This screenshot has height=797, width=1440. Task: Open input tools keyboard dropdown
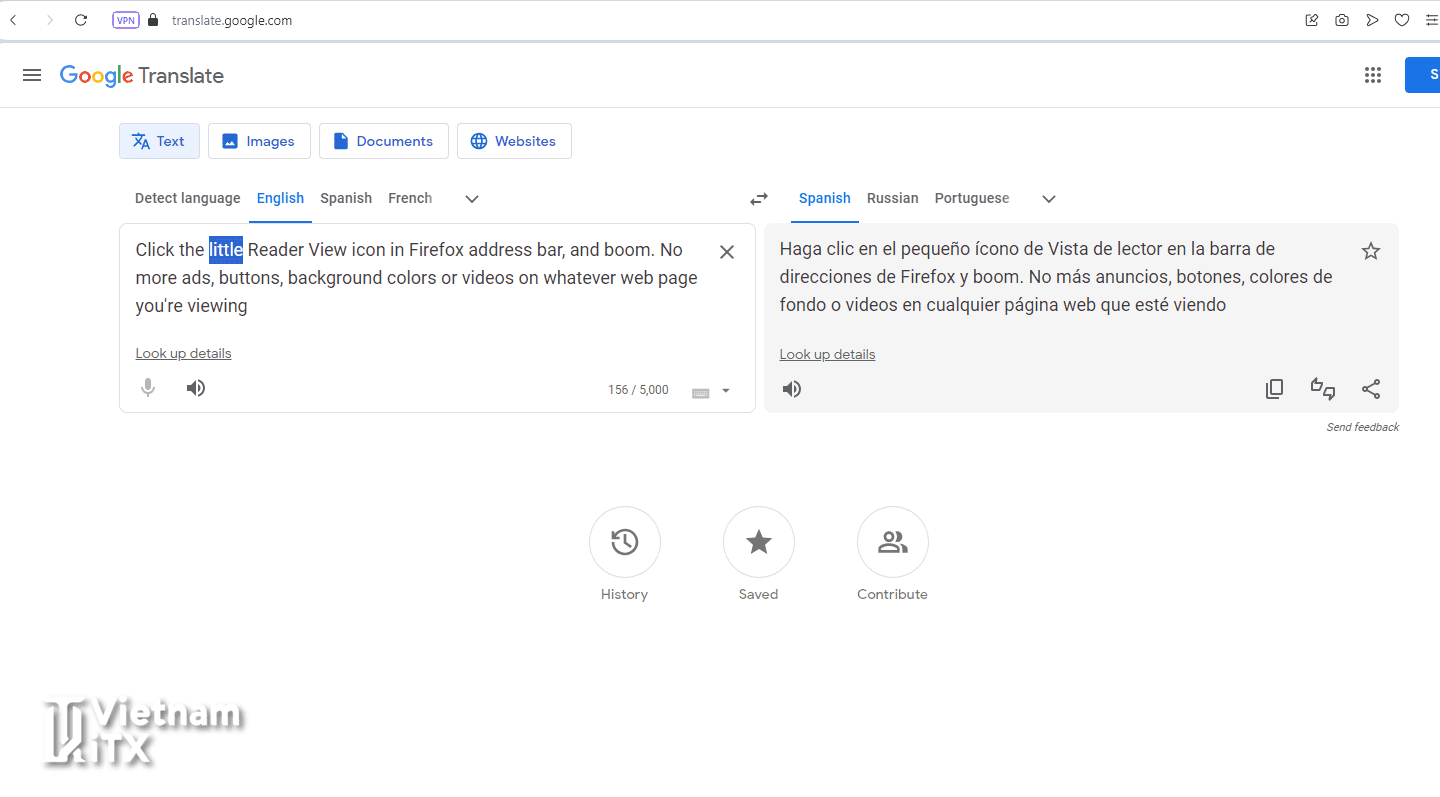pyautogui.click(x=726, y=391)
